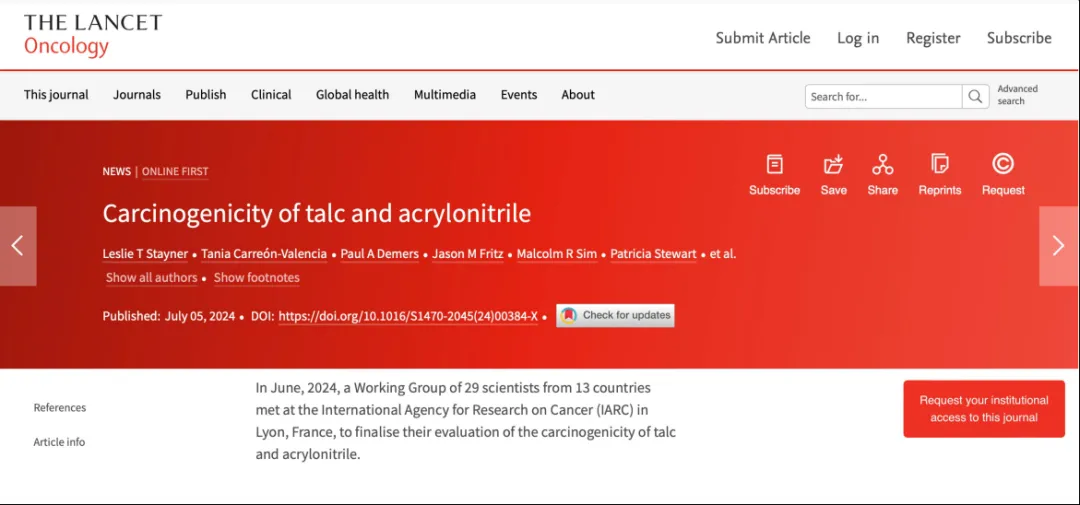Click The Lancet Oncology logo
Image resolution: width=1080 pixels, height=505 pixels.
coord(92,35)
